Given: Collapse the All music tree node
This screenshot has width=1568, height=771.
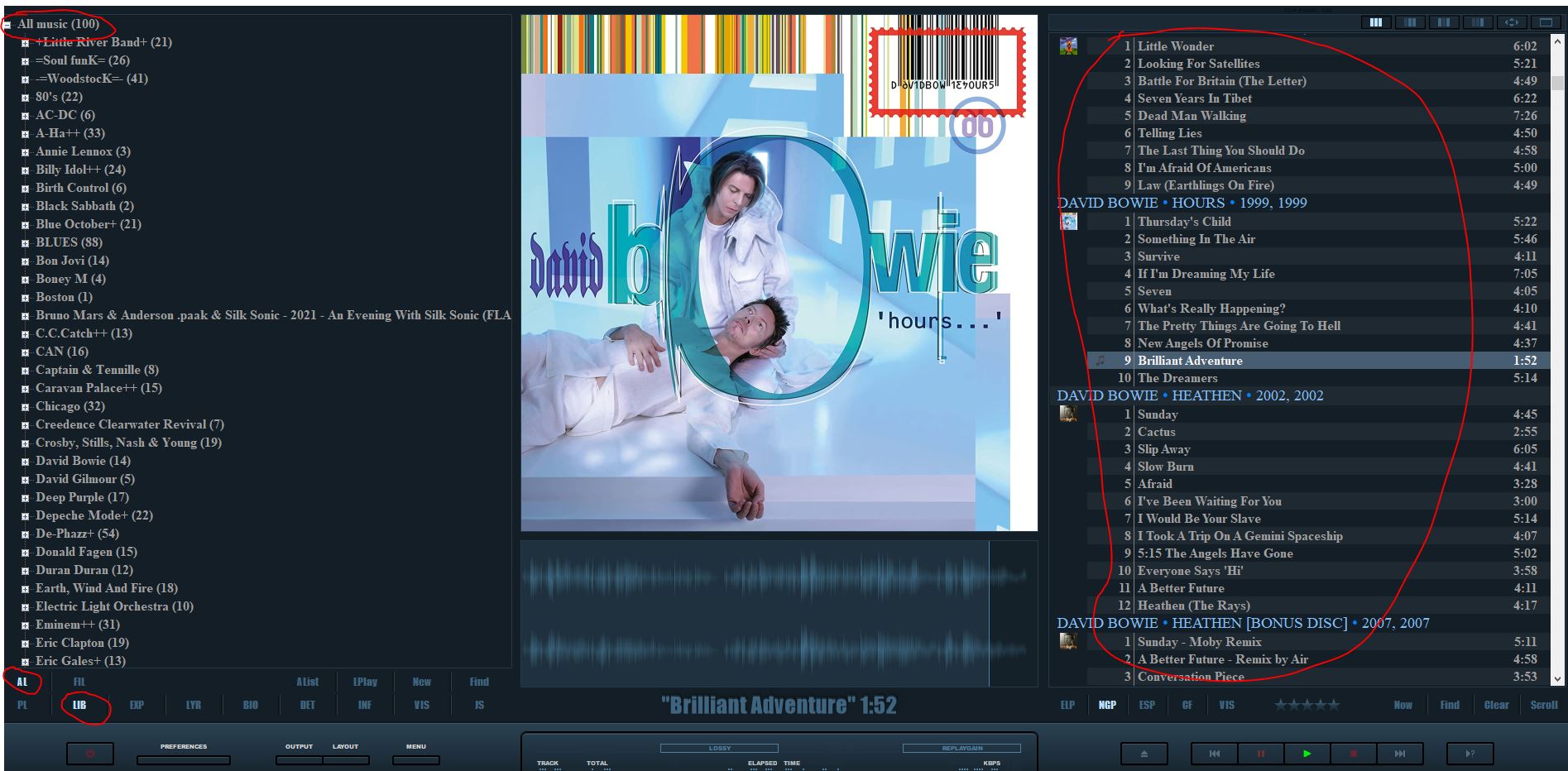Looking at the screenshot, I should click(x=7, y=25).
